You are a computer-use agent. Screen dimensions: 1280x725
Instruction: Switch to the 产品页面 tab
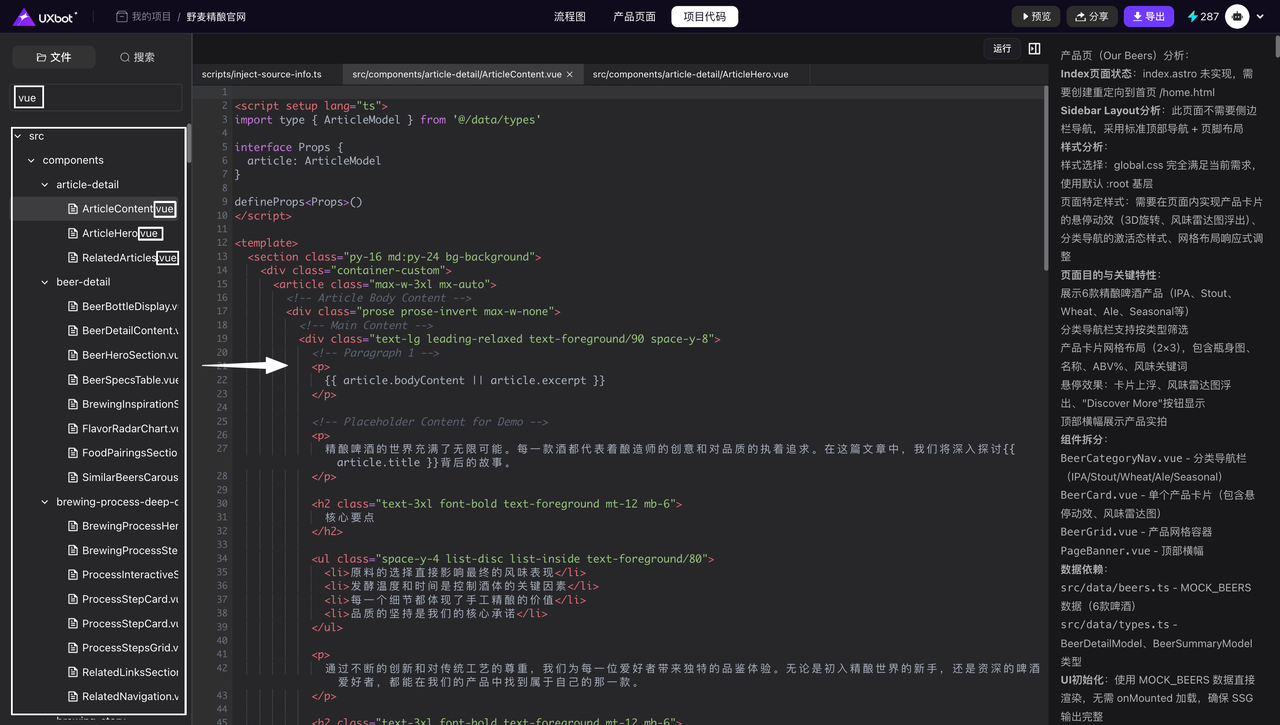click(634, 17)
